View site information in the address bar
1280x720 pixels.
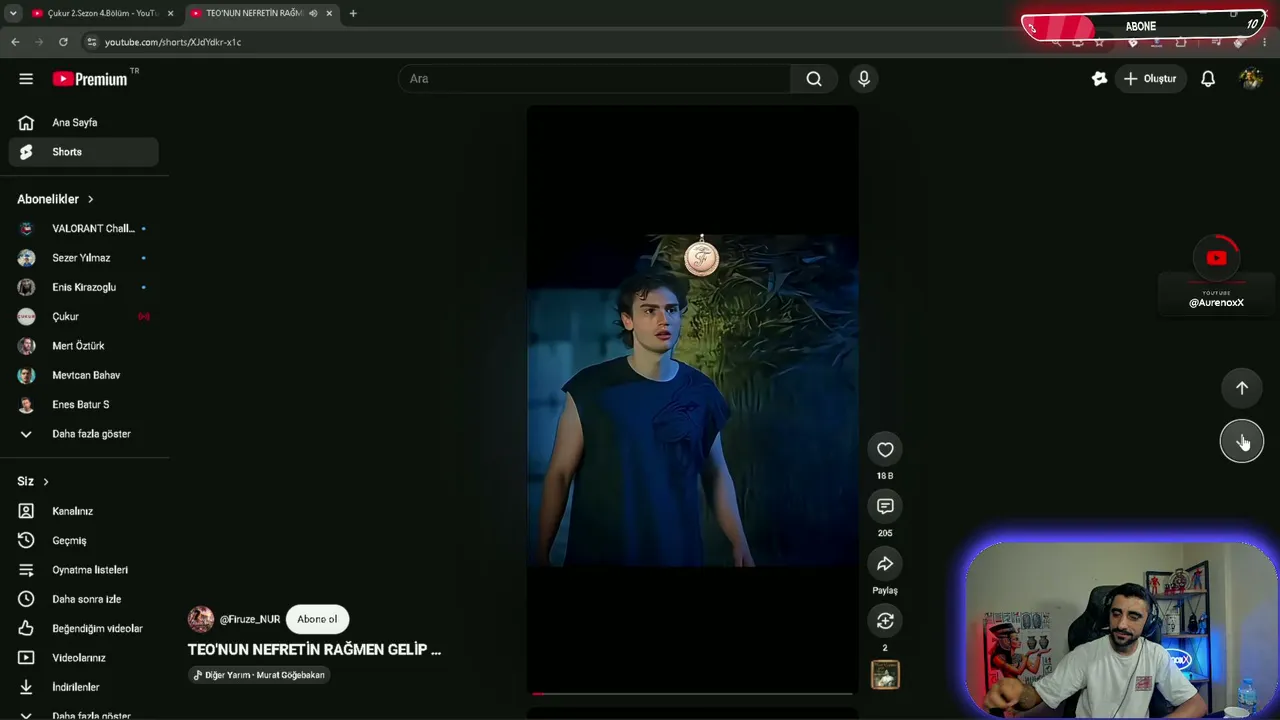click(x=92, y=42)
